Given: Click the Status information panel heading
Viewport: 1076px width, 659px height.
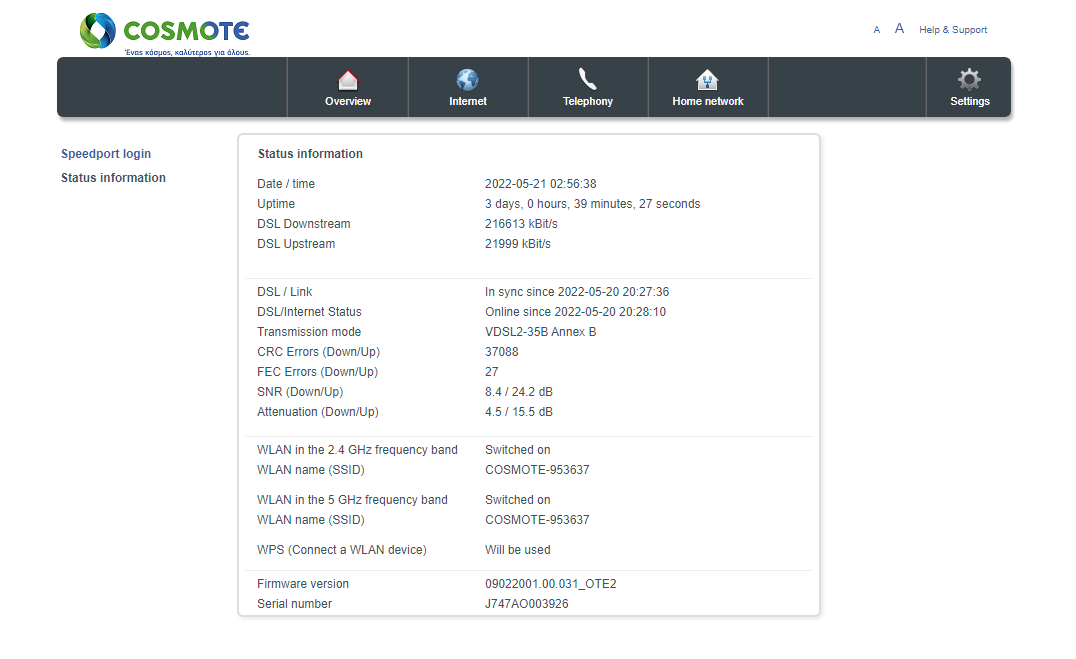Looking at the screenshot, I should coord(310,154).
